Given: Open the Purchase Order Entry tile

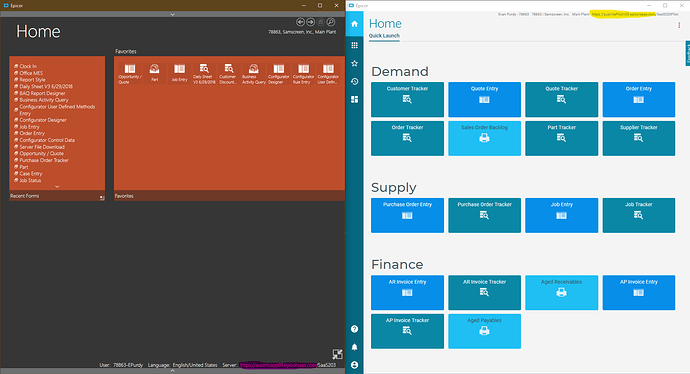Looking at the screenshot, I should (x=407, y=215).
